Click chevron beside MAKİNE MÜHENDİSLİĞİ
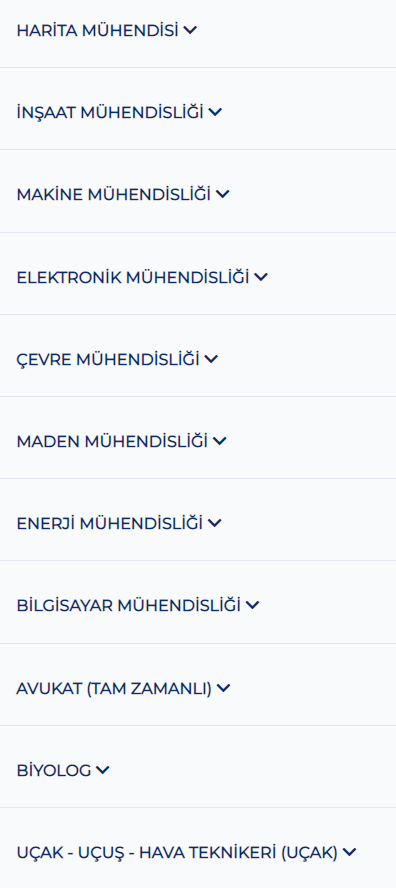Screen dimensions: 396x888 point(223,194)
